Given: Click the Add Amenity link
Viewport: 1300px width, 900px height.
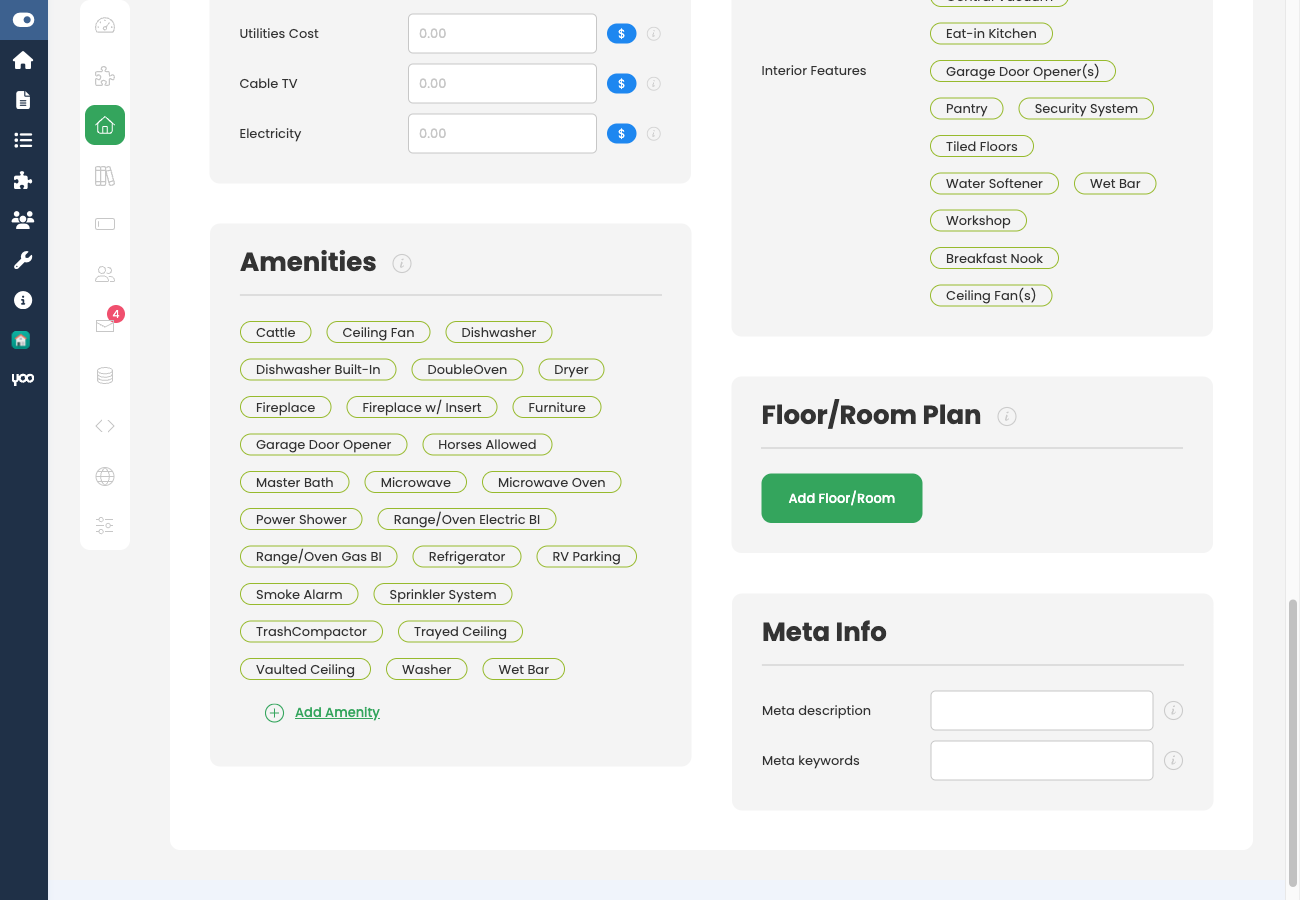Looking at the screenshot, I should [x=336, y=712].
